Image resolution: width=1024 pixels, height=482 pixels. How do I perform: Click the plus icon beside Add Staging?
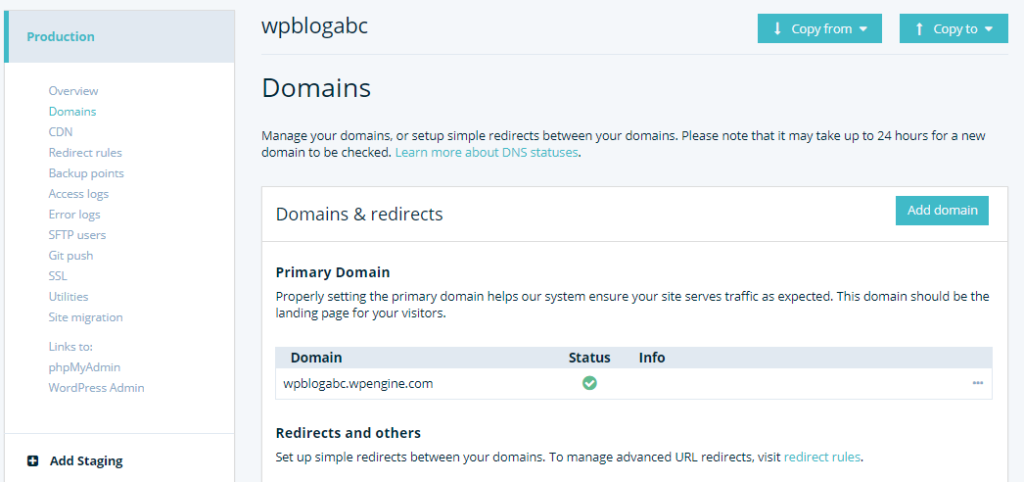click(x=33, y=461)
